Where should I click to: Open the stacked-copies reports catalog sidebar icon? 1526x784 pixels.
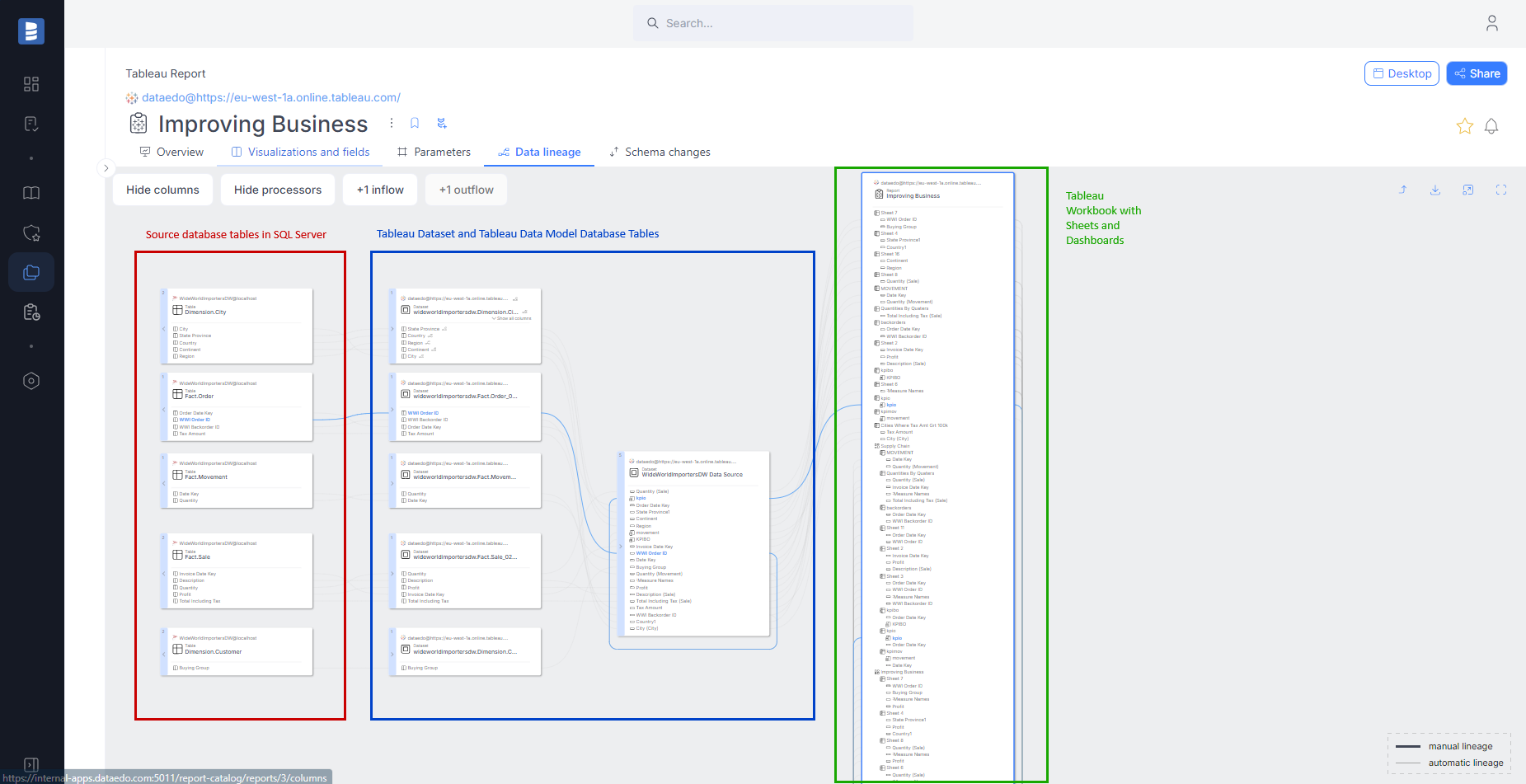click(x=31, y=272)
